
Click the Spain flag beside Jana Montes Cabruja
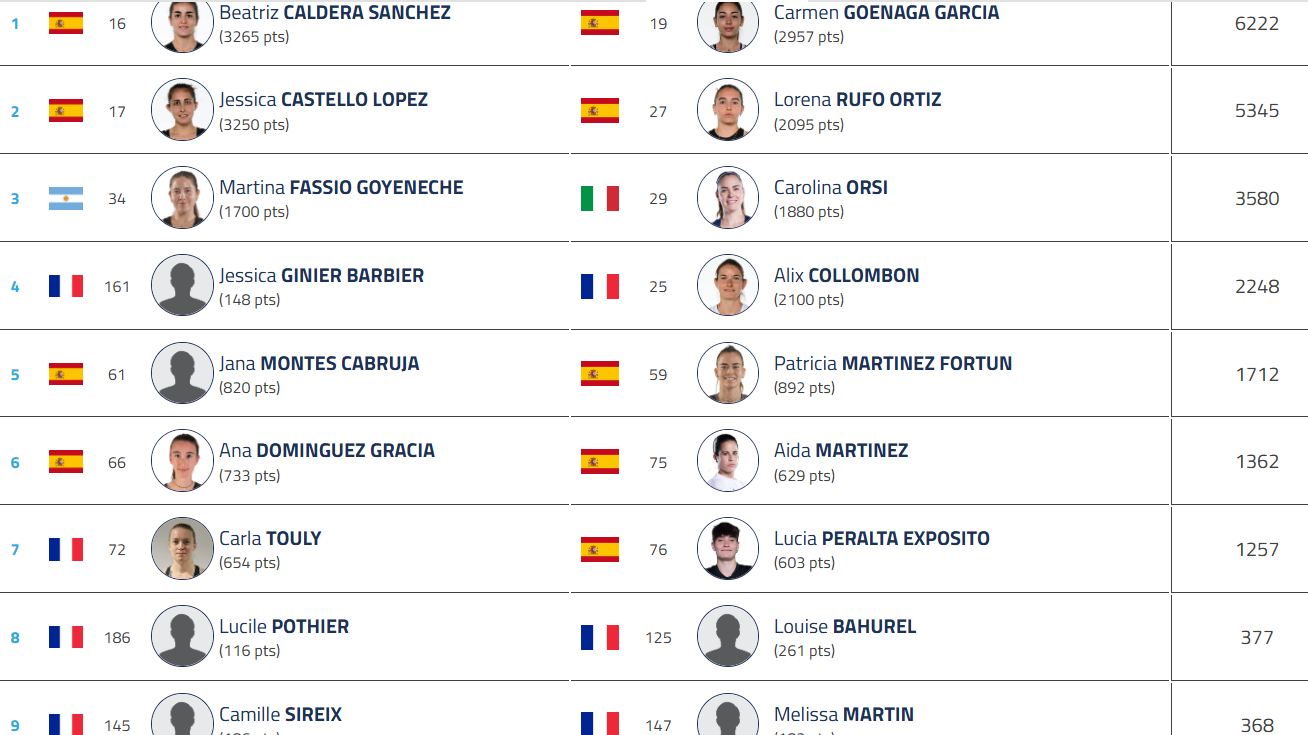point(66,374)
